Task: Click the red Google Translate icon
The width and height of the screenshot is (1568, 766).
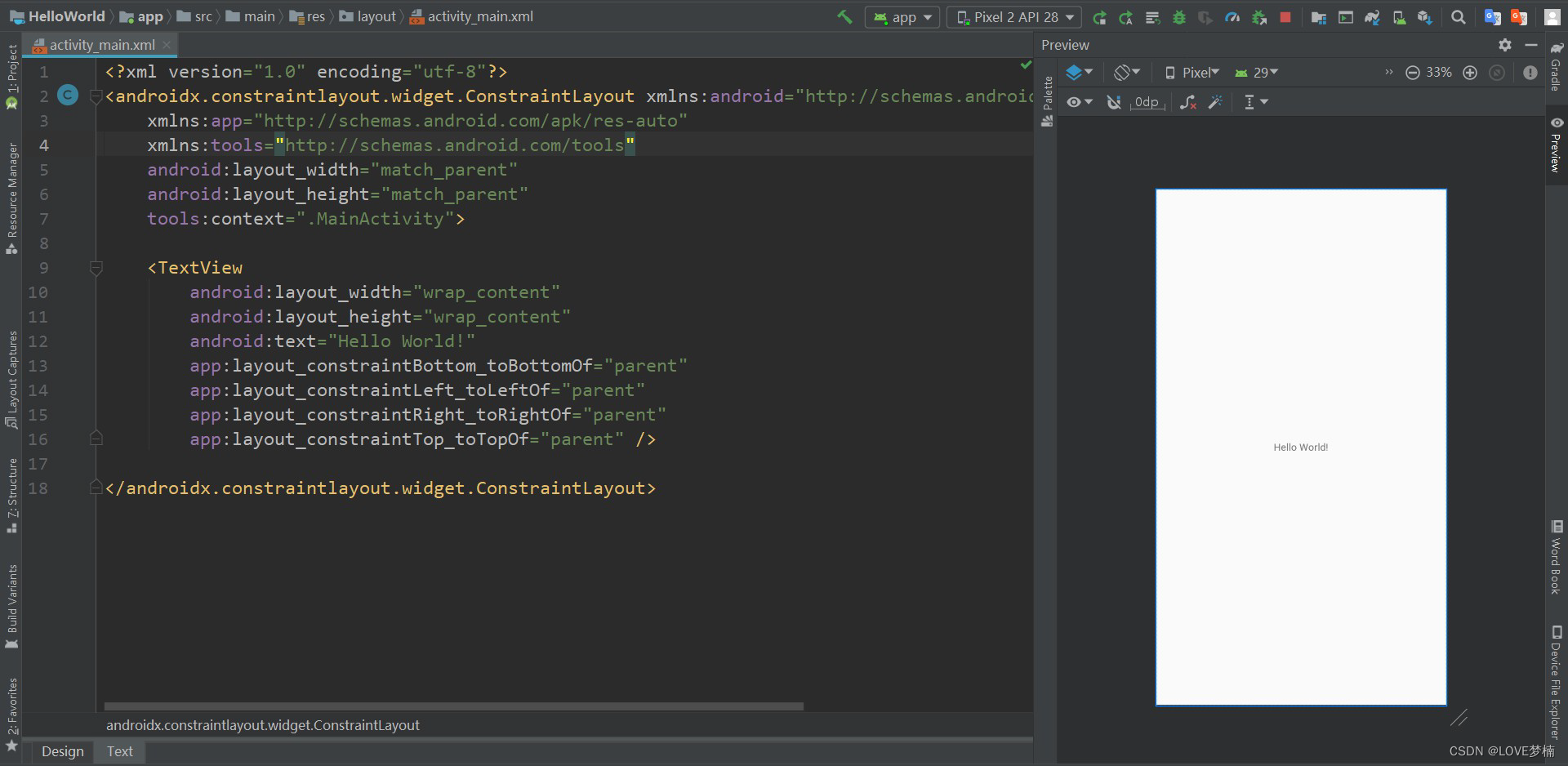Action: 1519,17
